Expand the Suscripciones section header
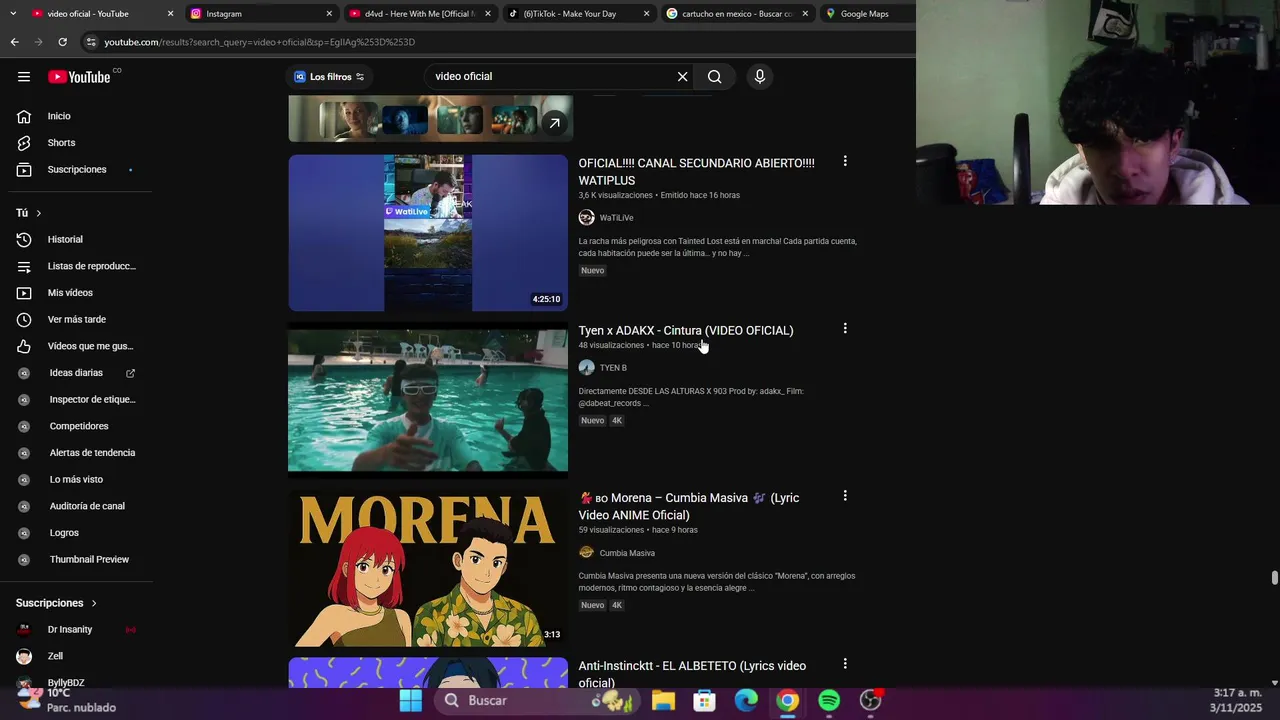 57,603
